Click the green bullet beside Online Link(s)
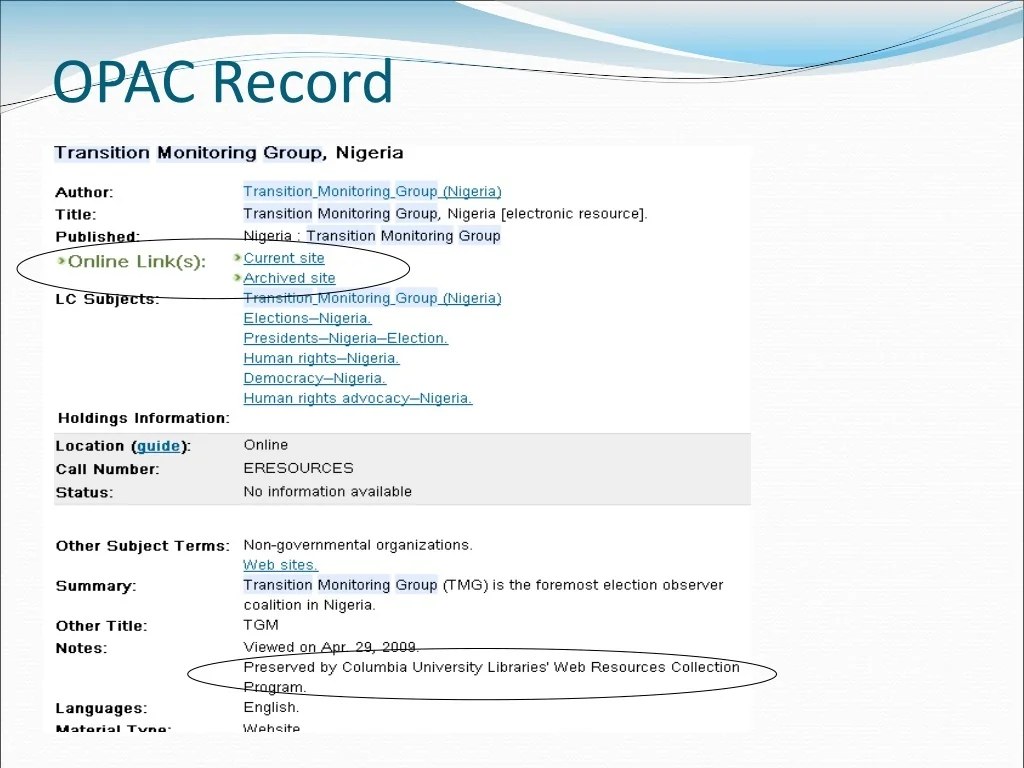This screenshot has width=1024, height=768. 61,262
